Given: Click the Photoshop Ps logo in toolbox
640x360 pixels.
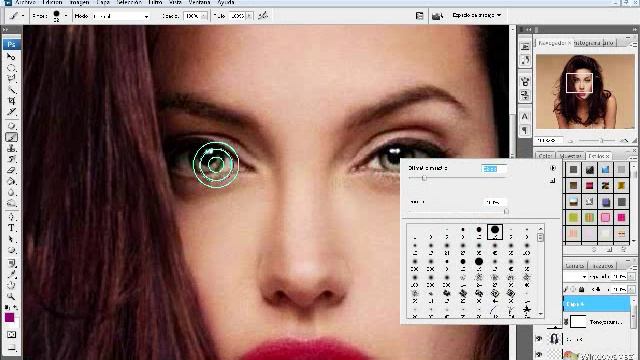Looking at the screenshot, I should (11, 44).
